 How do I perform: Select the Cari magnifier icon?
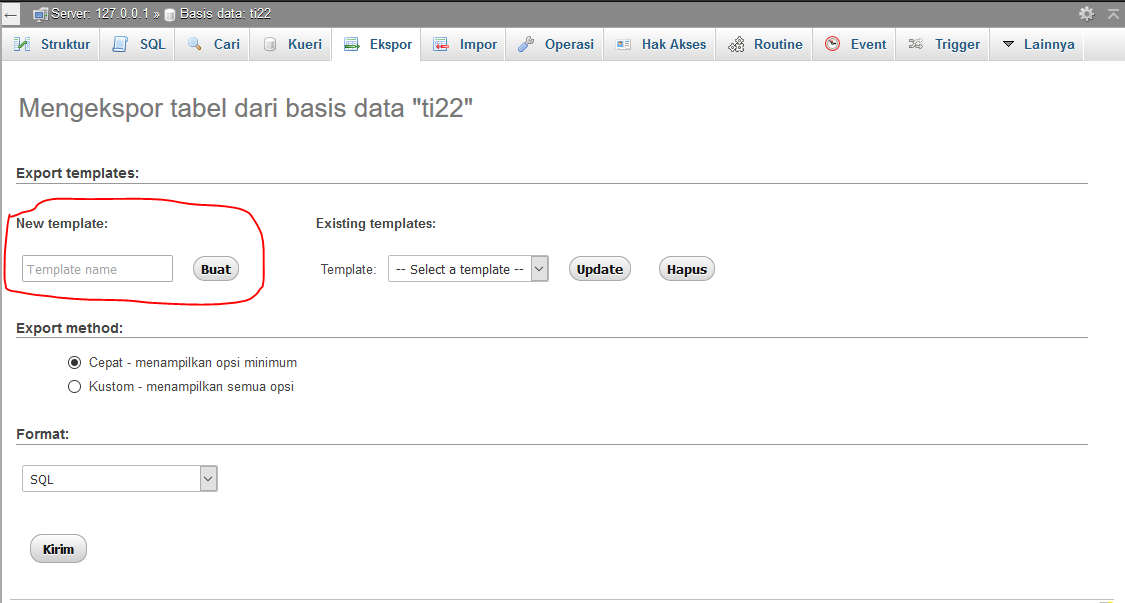point(195,44)
